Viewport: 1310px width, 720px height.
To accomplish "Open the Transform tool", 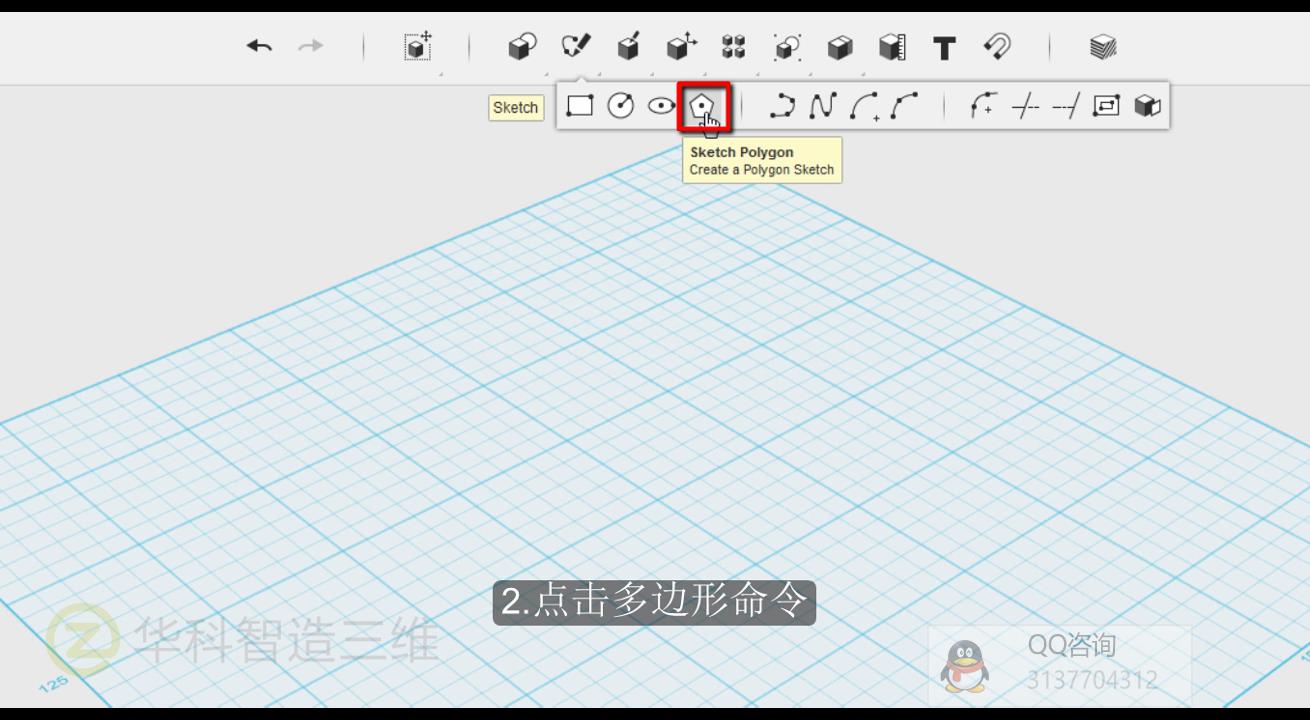I will tap(418, 46).
